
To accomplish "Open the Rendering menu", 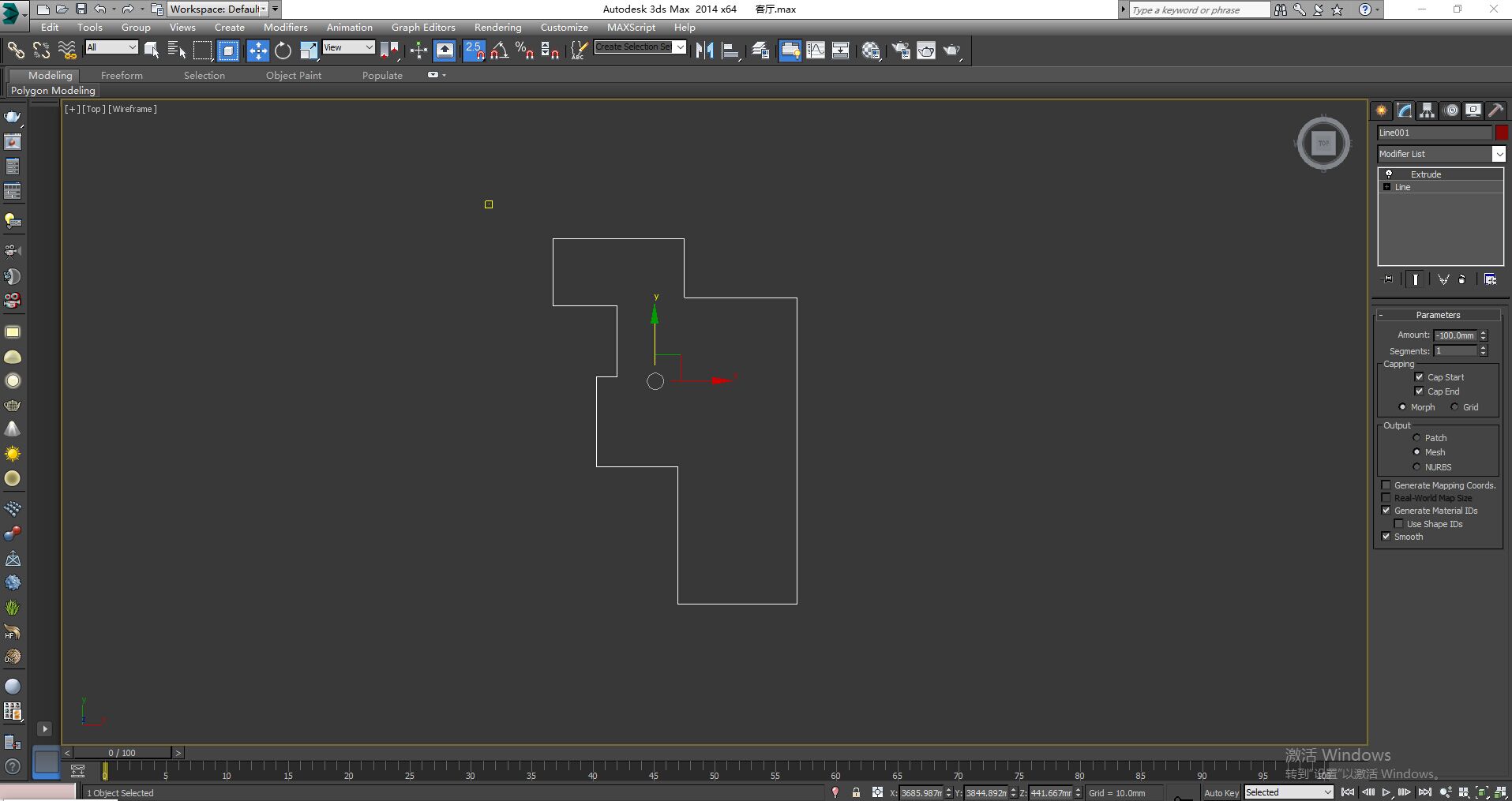I will click(x=497, y=27).
